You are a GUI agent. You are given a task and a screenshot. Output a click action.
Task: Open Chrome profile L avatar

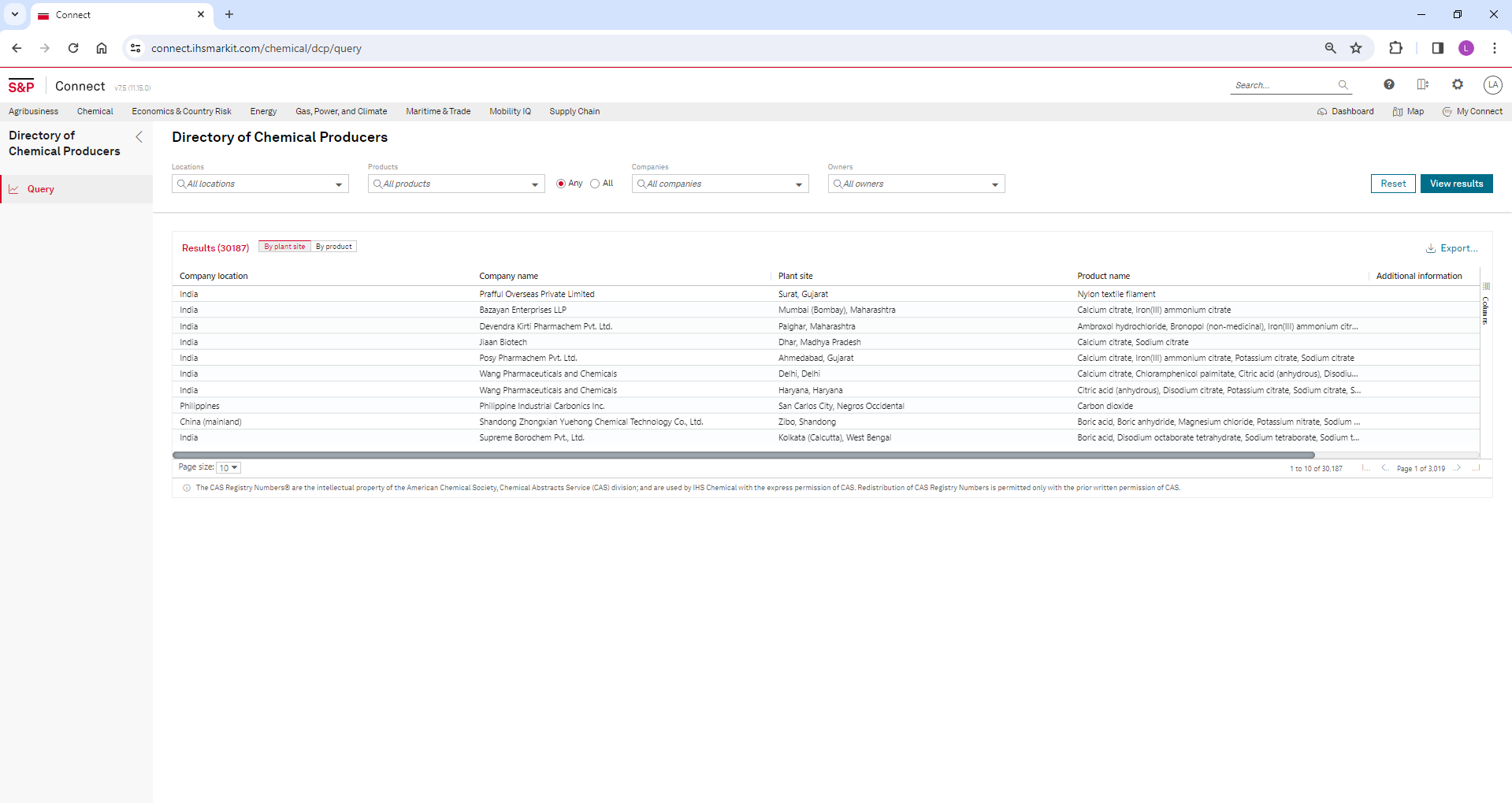1466,48
